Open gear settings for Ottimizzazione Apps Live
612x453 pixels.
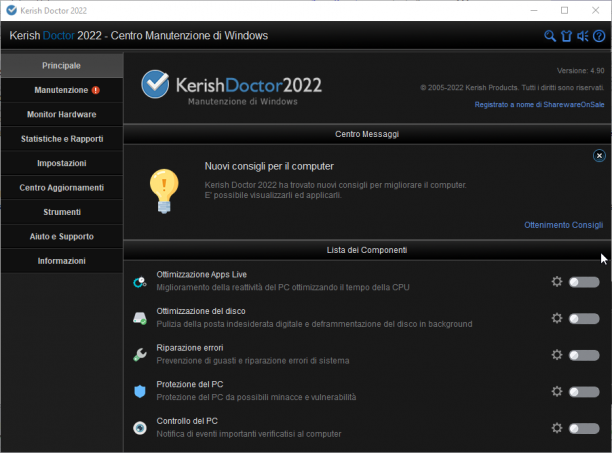[557, 281]
